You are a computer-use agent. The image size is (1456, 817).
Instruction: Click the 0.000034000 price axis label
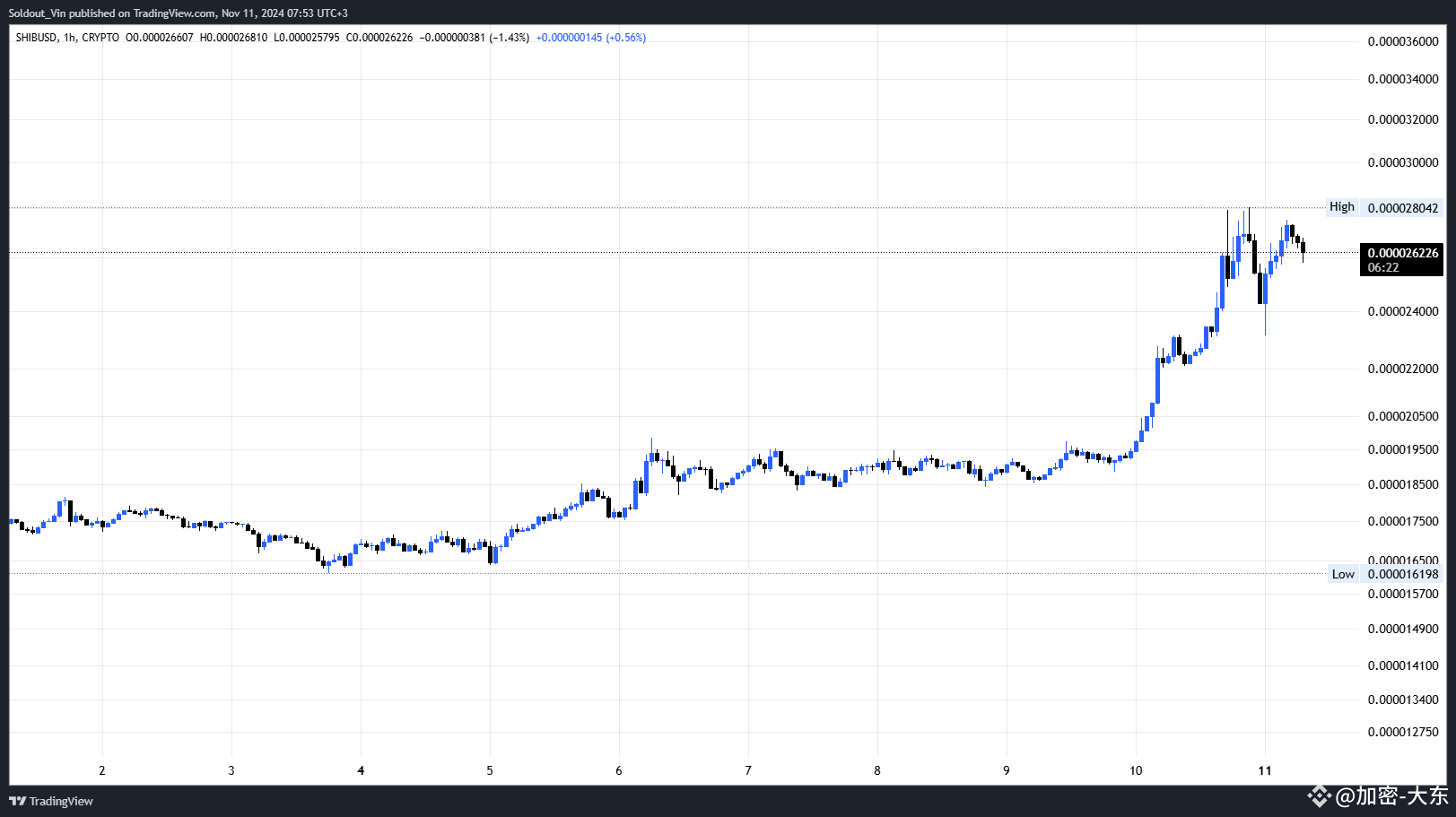click(x=1403, y=79)
